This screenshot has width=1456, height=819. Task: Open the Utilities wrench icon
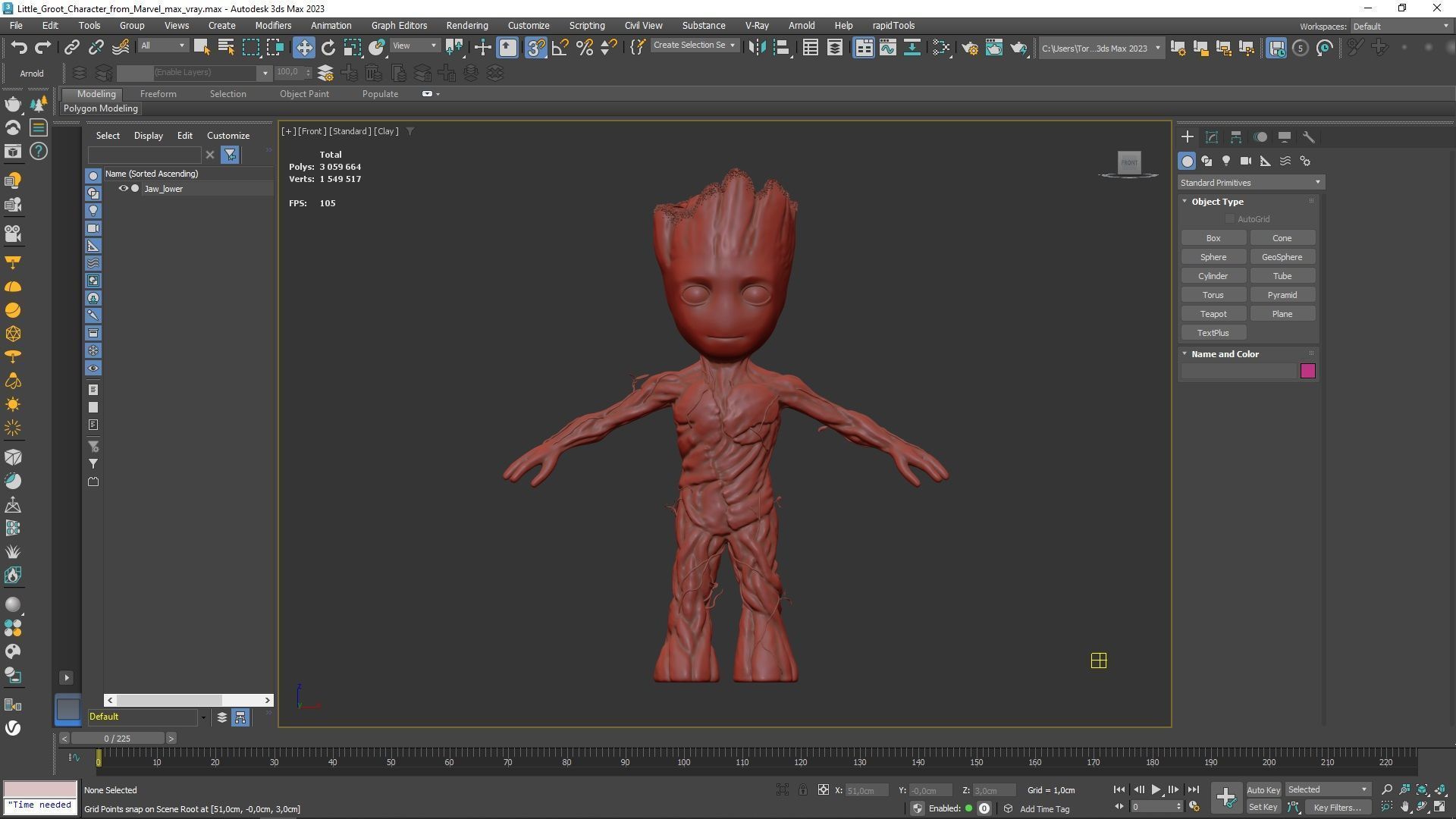click(1309, 137)
